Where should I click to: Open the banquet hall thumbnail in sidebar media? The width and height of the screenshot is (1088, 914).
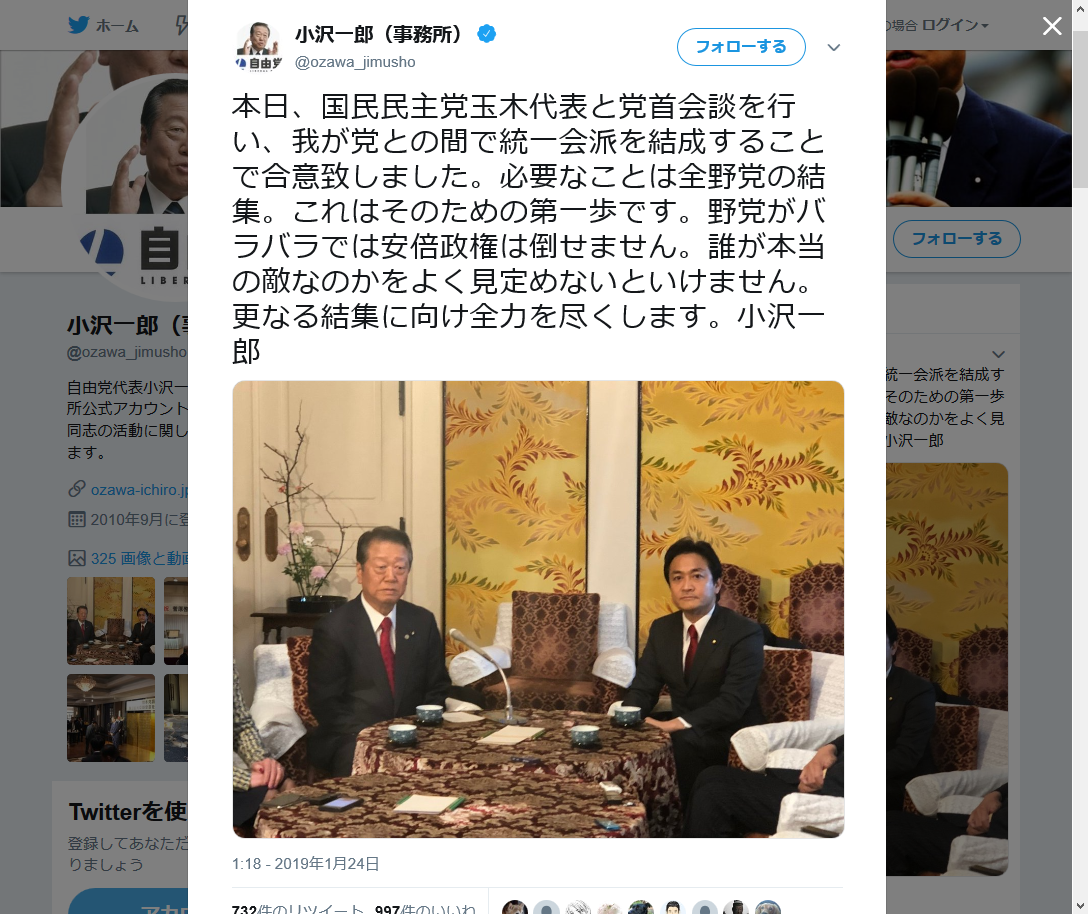pos(111,718)
